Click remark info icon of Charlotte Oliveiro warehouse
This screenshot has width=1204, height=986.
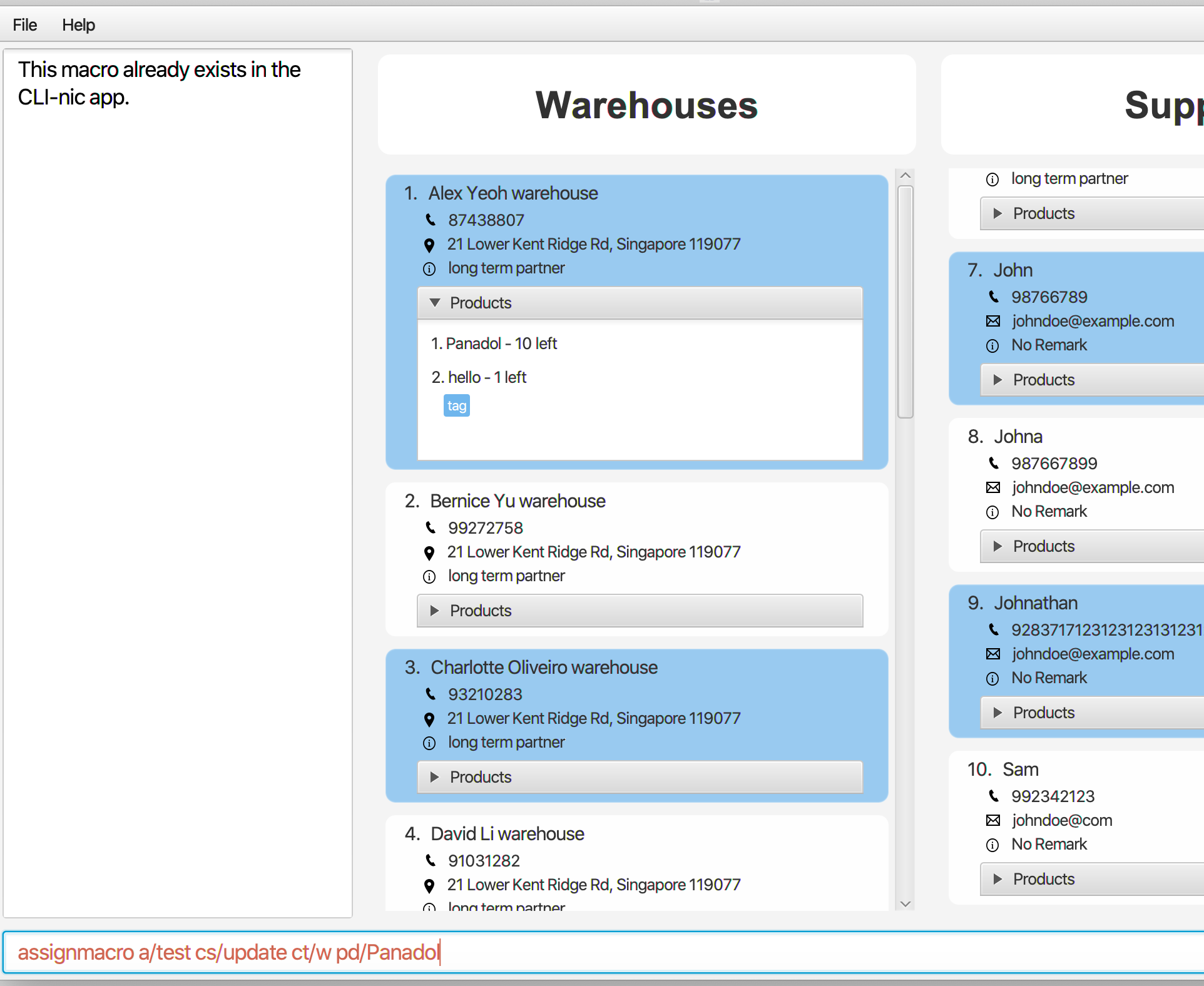(429, 743)
